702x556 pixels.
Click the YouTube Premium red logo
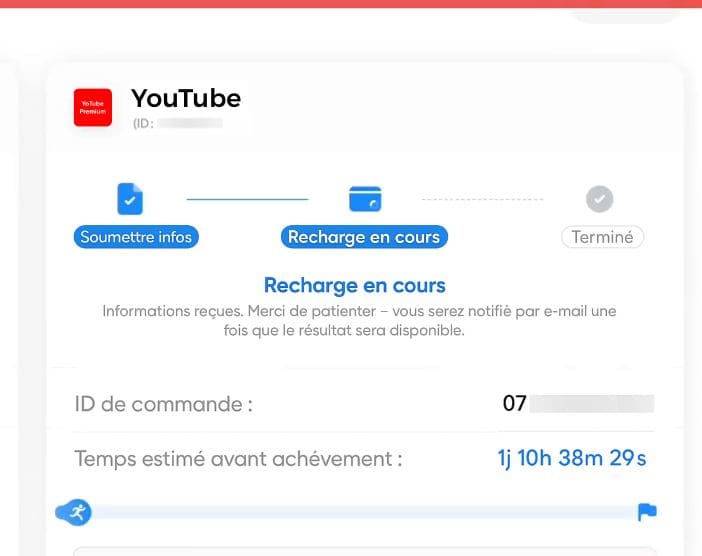tap(93, 107)
